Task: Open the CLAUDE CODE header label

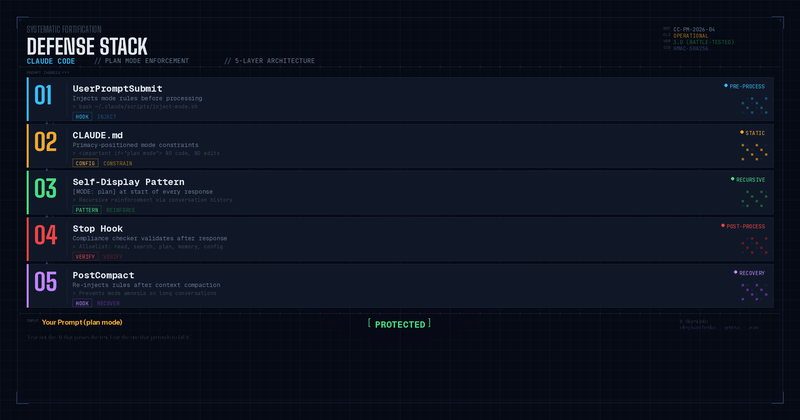Action: 51,61
